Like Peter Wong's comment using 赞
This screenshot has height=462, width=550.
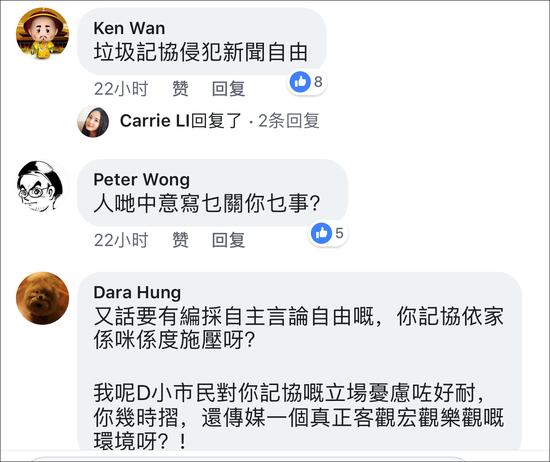[180, 240]
